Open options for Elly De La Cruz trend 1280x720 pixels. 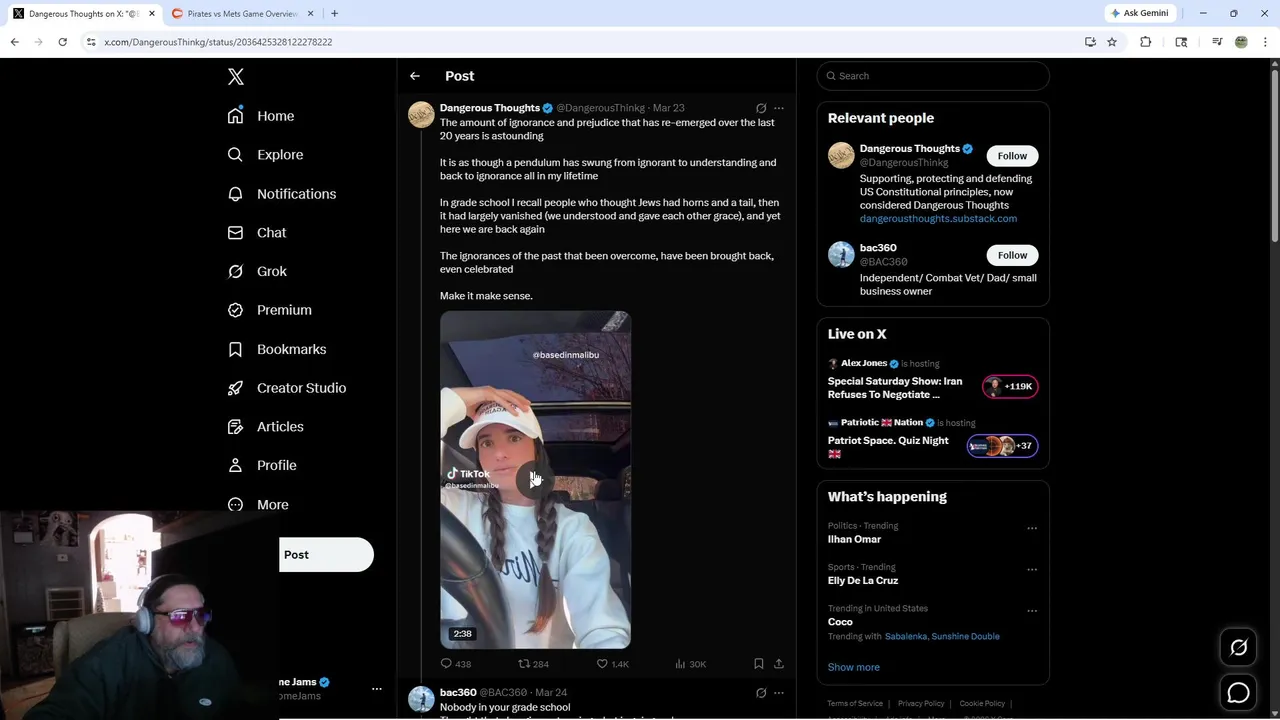coord(1032,570)
